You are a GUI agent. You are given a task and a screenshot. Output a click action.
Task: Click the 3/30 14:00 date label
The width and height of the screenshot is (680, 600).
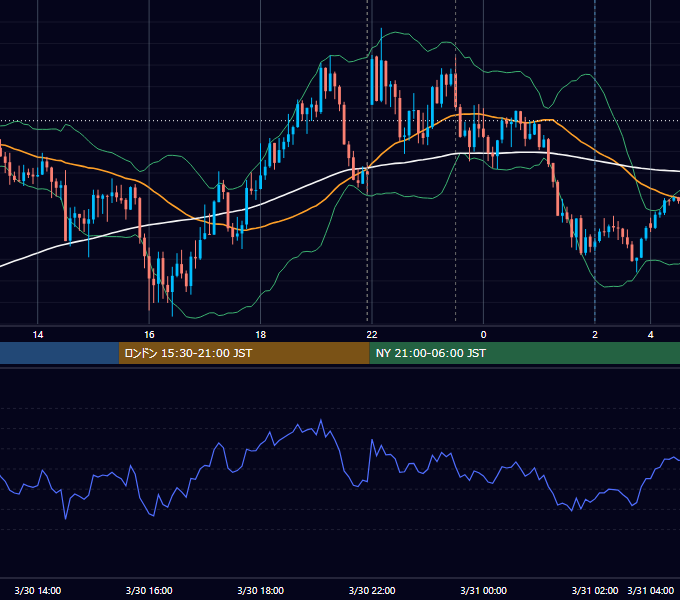coord(38,590)
